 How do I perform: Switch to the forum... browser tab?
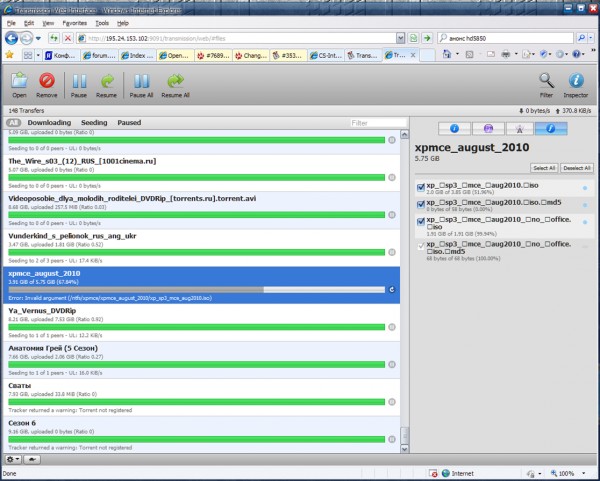99,55
